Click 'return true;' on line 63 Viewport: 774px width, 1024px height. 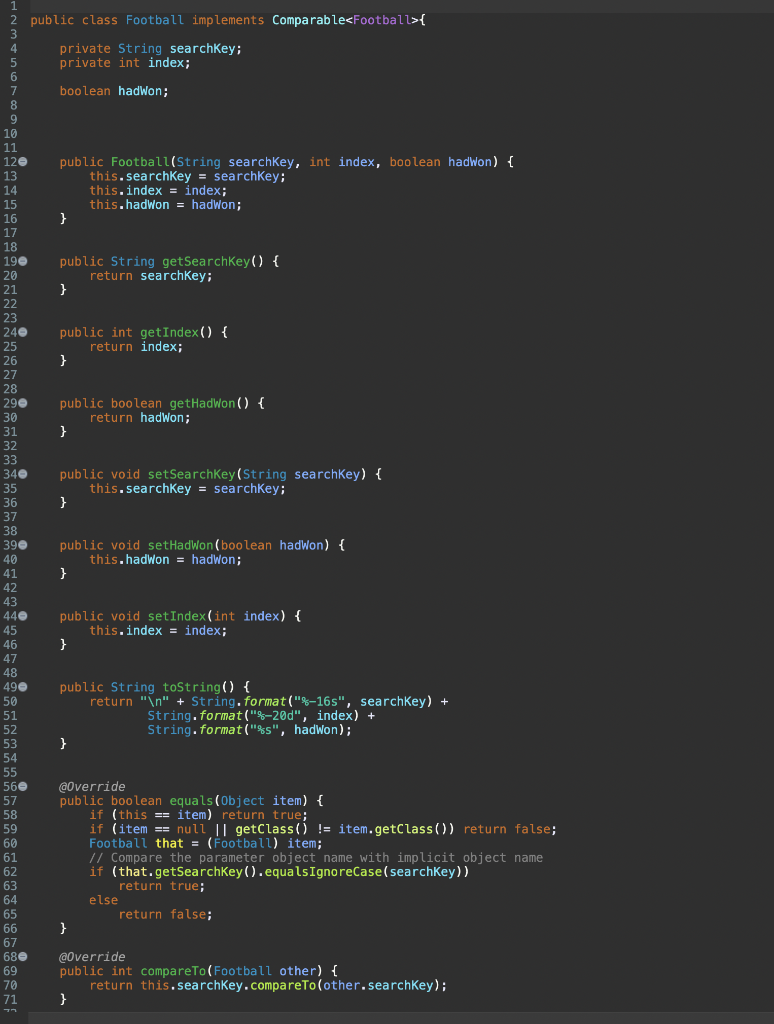pos(161,886)
